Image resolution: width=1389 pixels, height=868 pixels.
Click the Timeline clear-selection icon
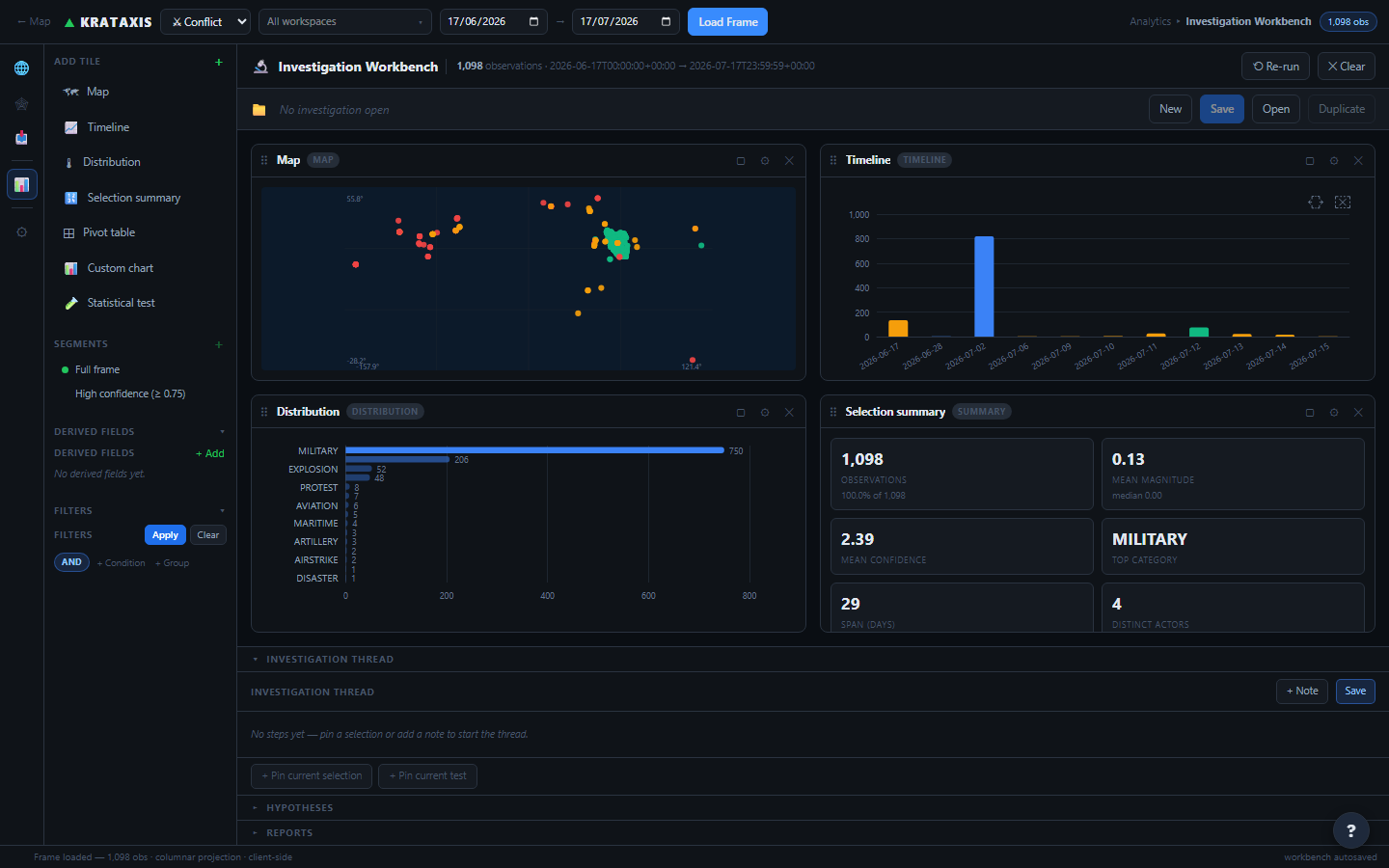click(1343, 202)
